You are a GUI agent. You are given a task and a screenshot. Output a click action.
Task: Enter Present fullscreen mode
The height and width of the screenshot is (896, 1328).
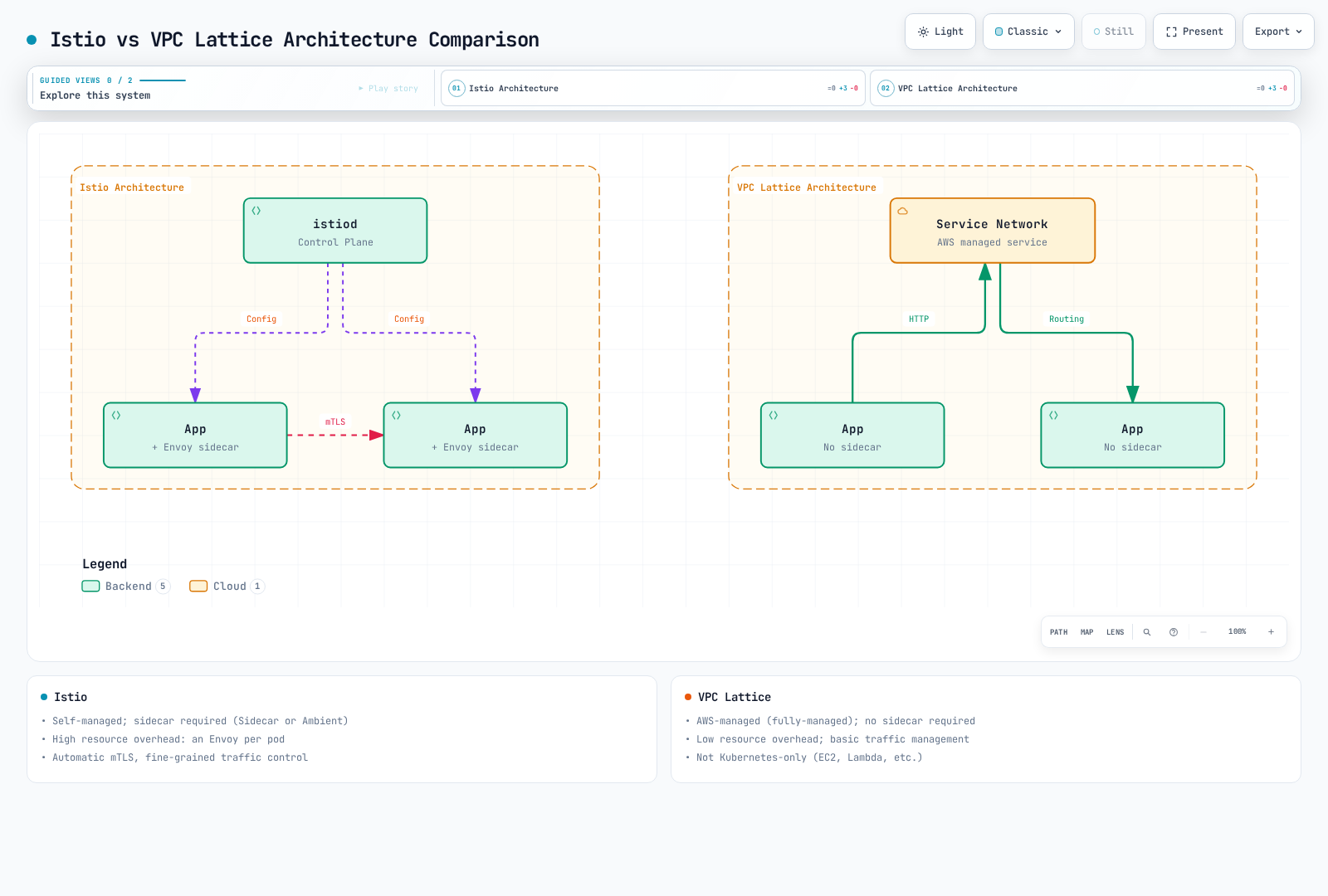point(1194,32)
